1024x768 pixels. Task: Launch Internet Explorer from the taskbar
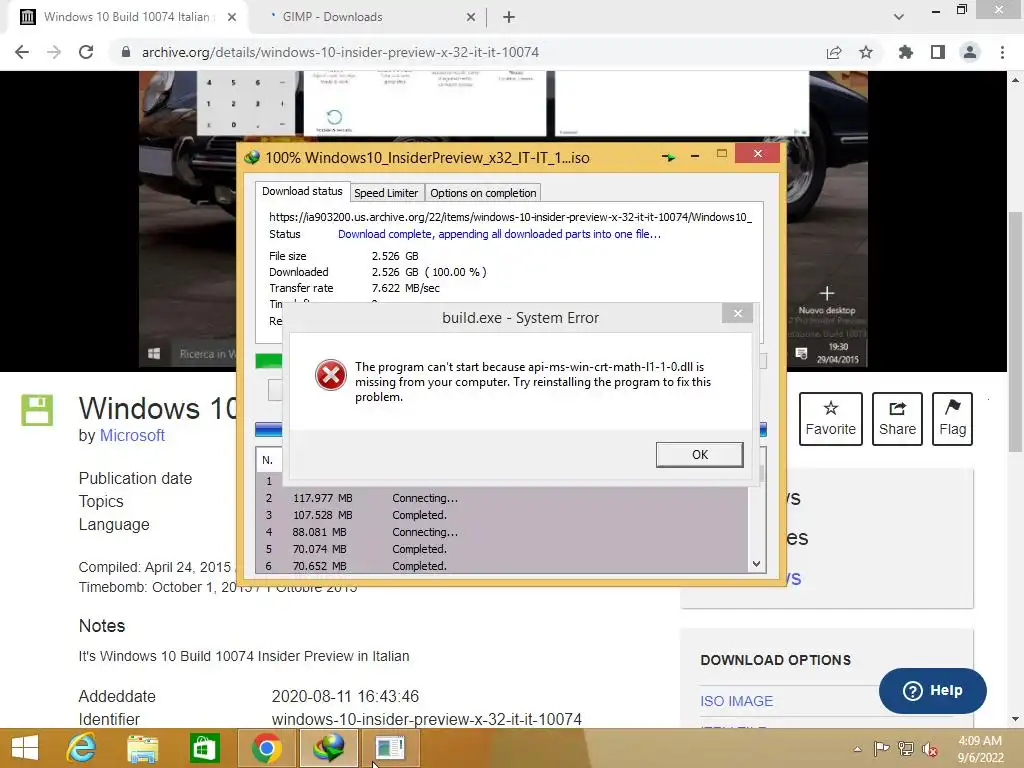[81, 748]
